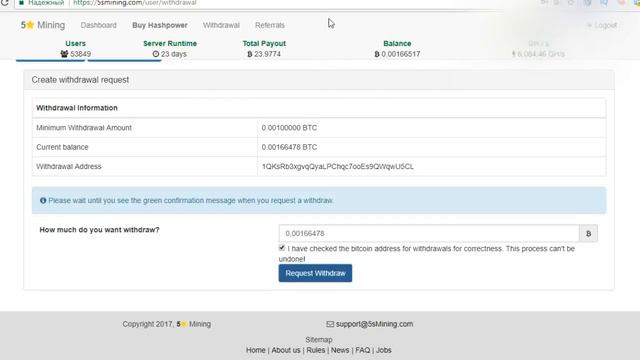Click the Balance bitcoin icon

pos(377,54)
